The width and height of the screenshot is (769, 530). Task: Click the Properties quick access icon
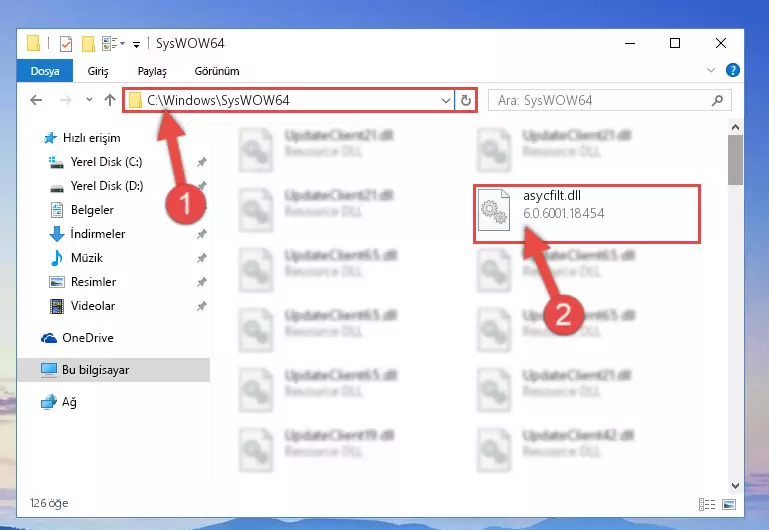tap(66, 44)
